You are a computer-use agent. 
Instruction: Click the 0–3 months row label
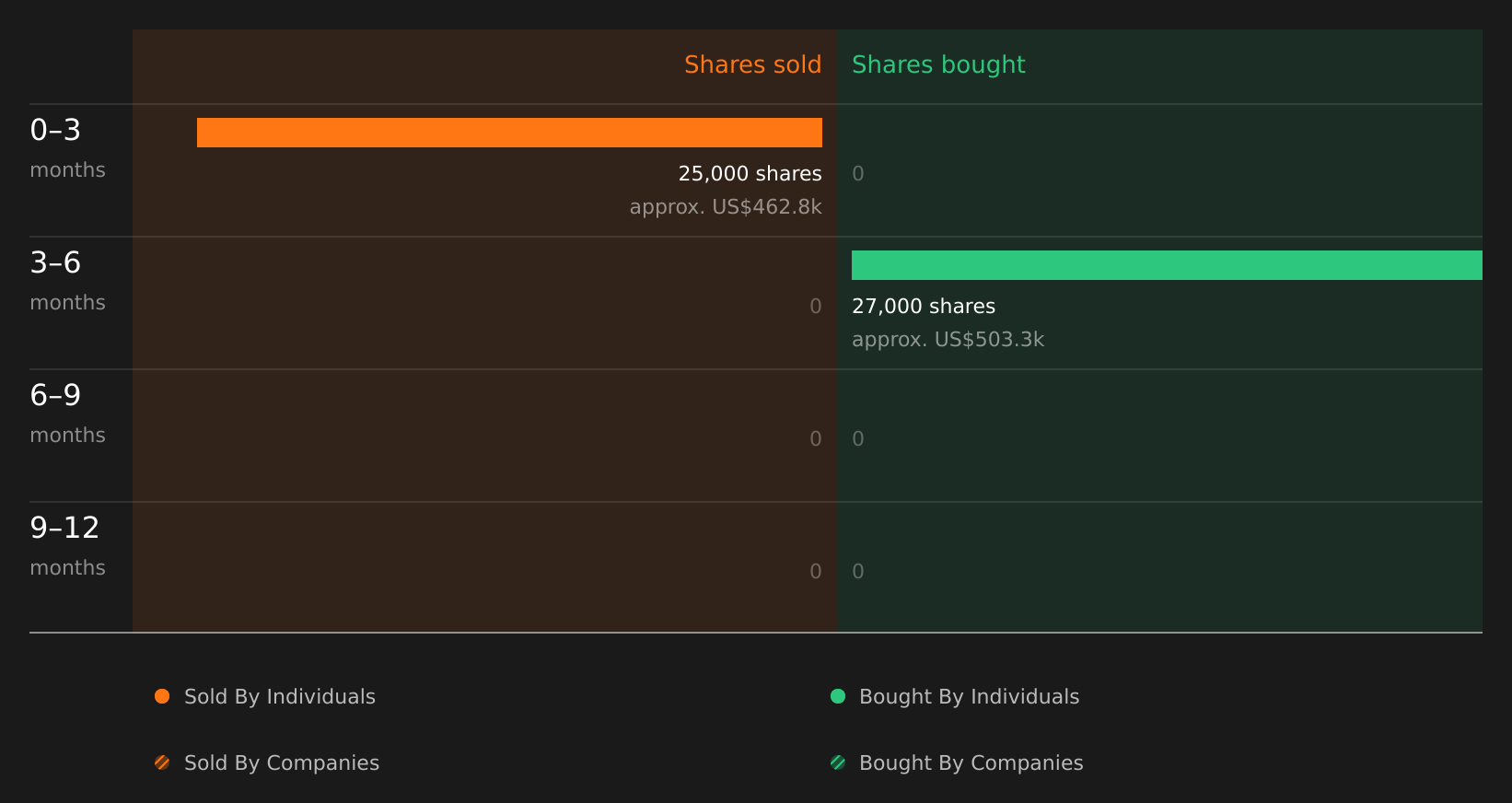[x=67, y=148]
